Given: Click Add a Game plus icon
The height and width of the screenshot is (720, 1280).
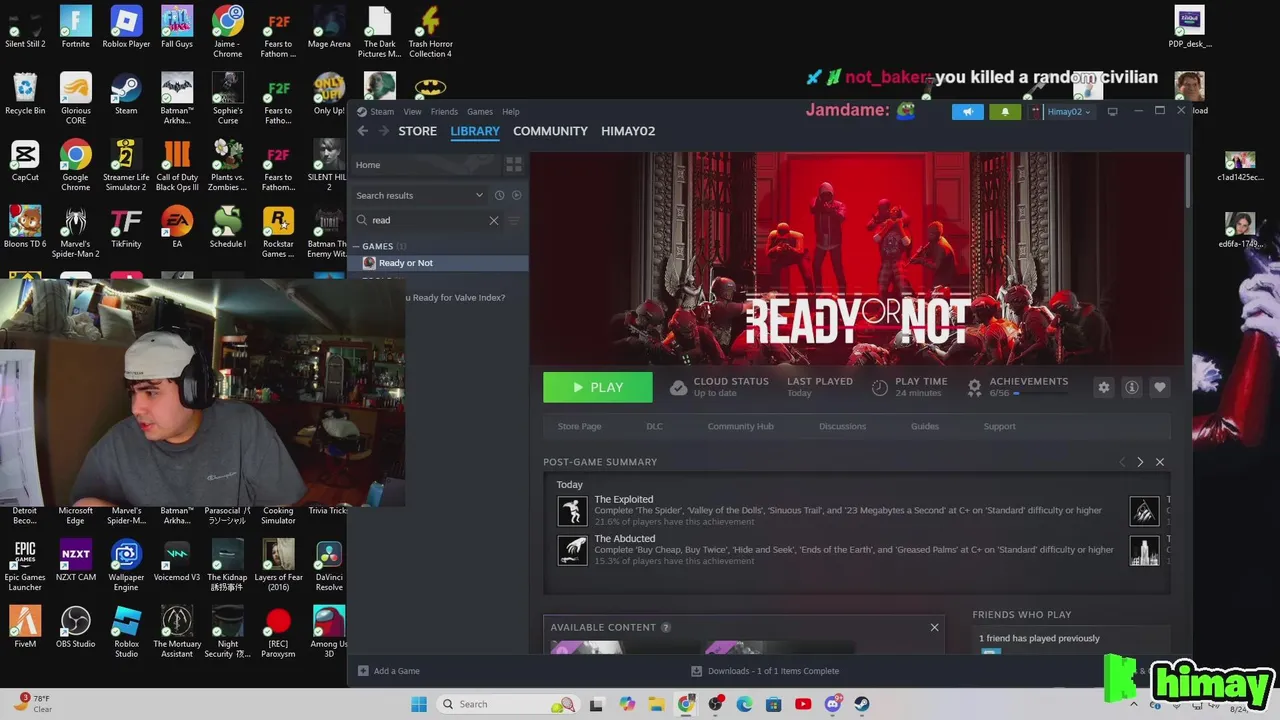Looking at the screenshot, I should click(363, 671).
